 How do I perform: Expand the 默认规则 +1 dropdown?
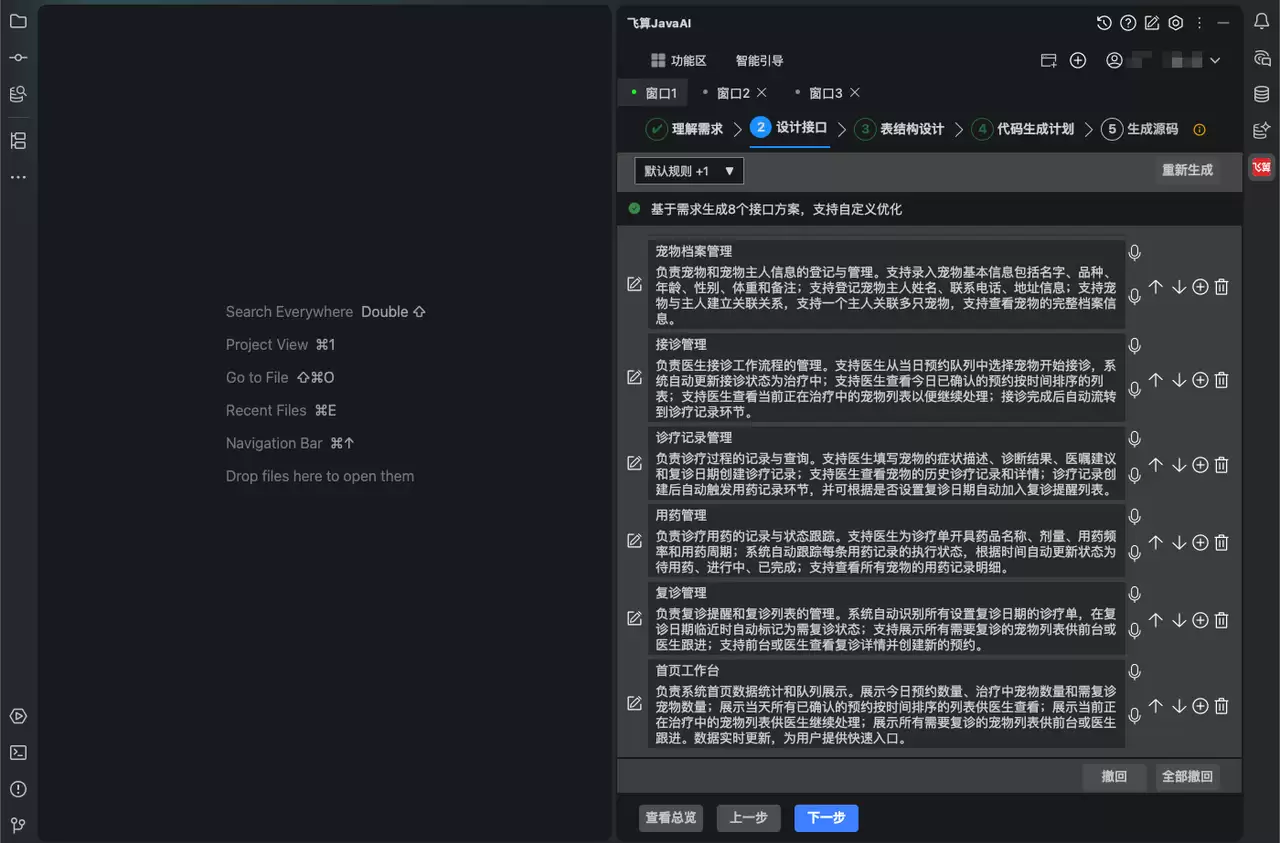tap(689, 171)
